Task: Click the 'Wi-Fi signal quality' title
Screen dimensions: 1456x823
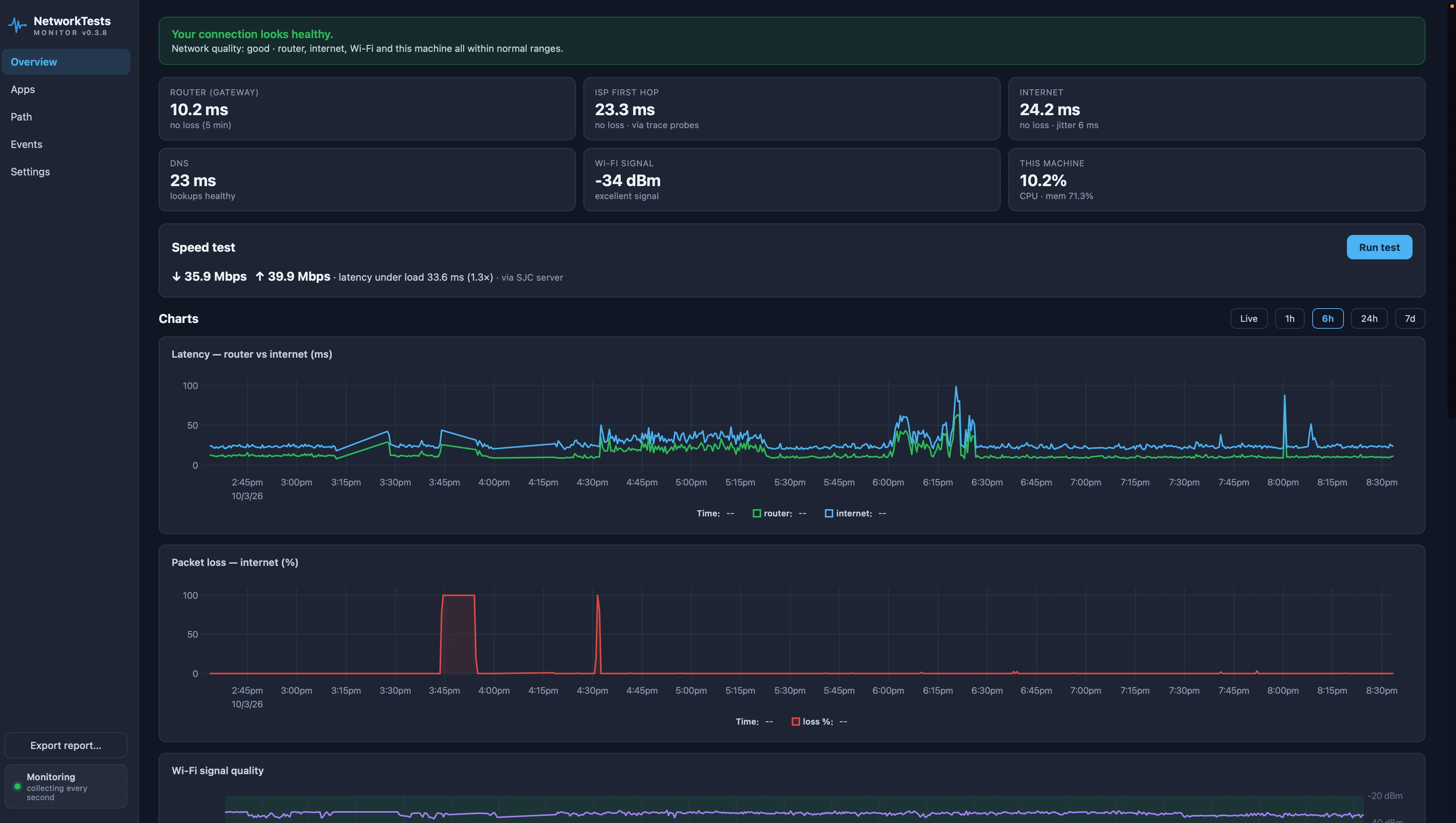Action: (x=217, y=770)
